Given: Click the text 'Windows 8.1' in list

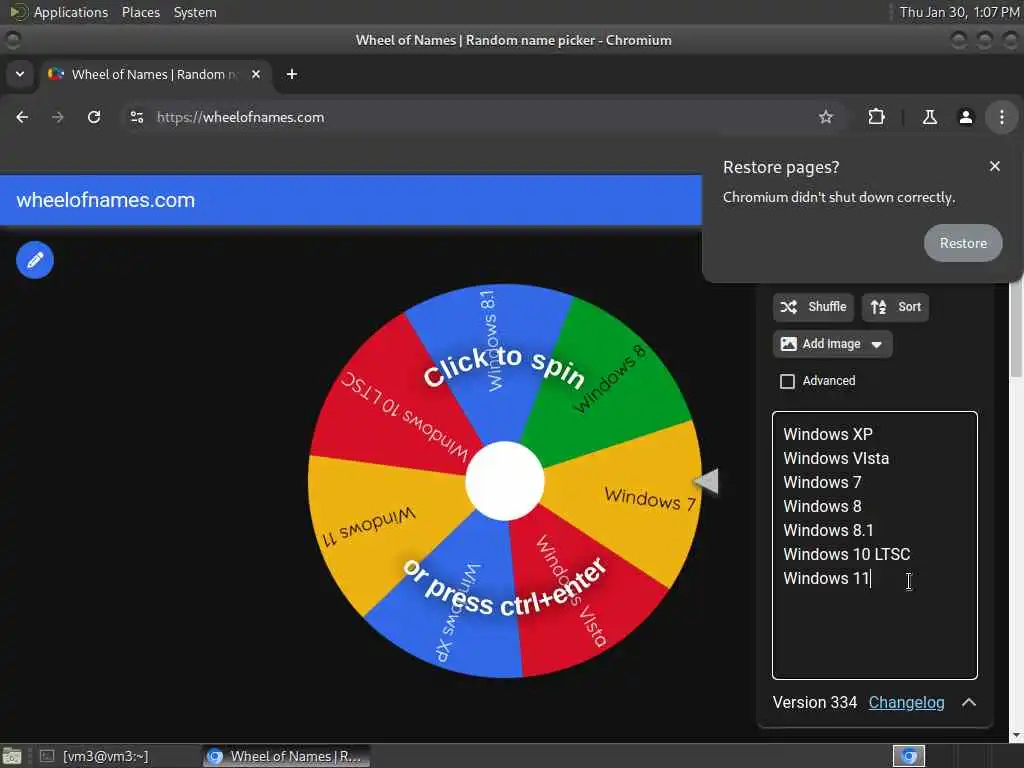Looking at the screenshot, I should [x=828, y=530].
